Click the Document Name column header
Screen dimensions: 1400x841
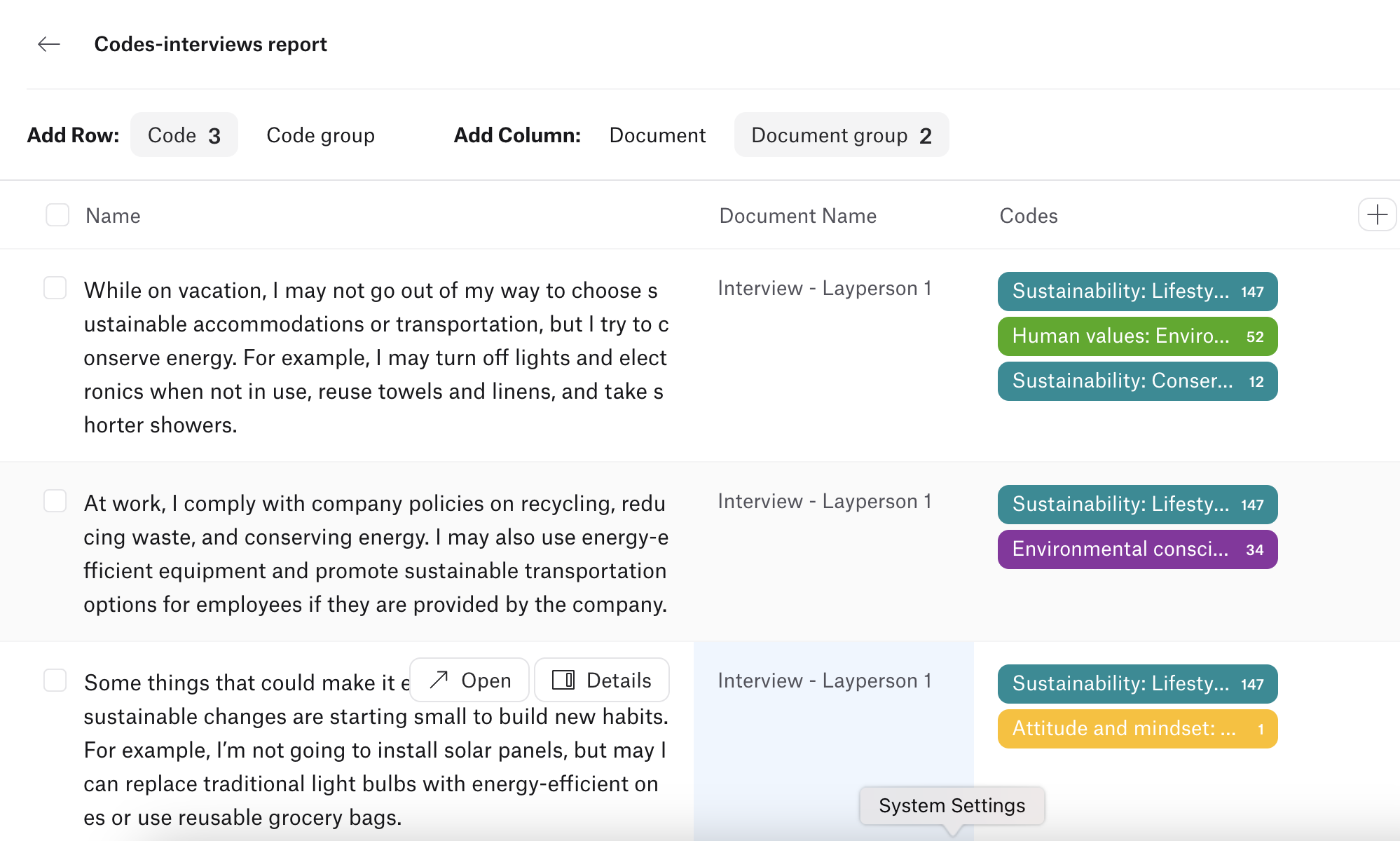coord(797,216)
